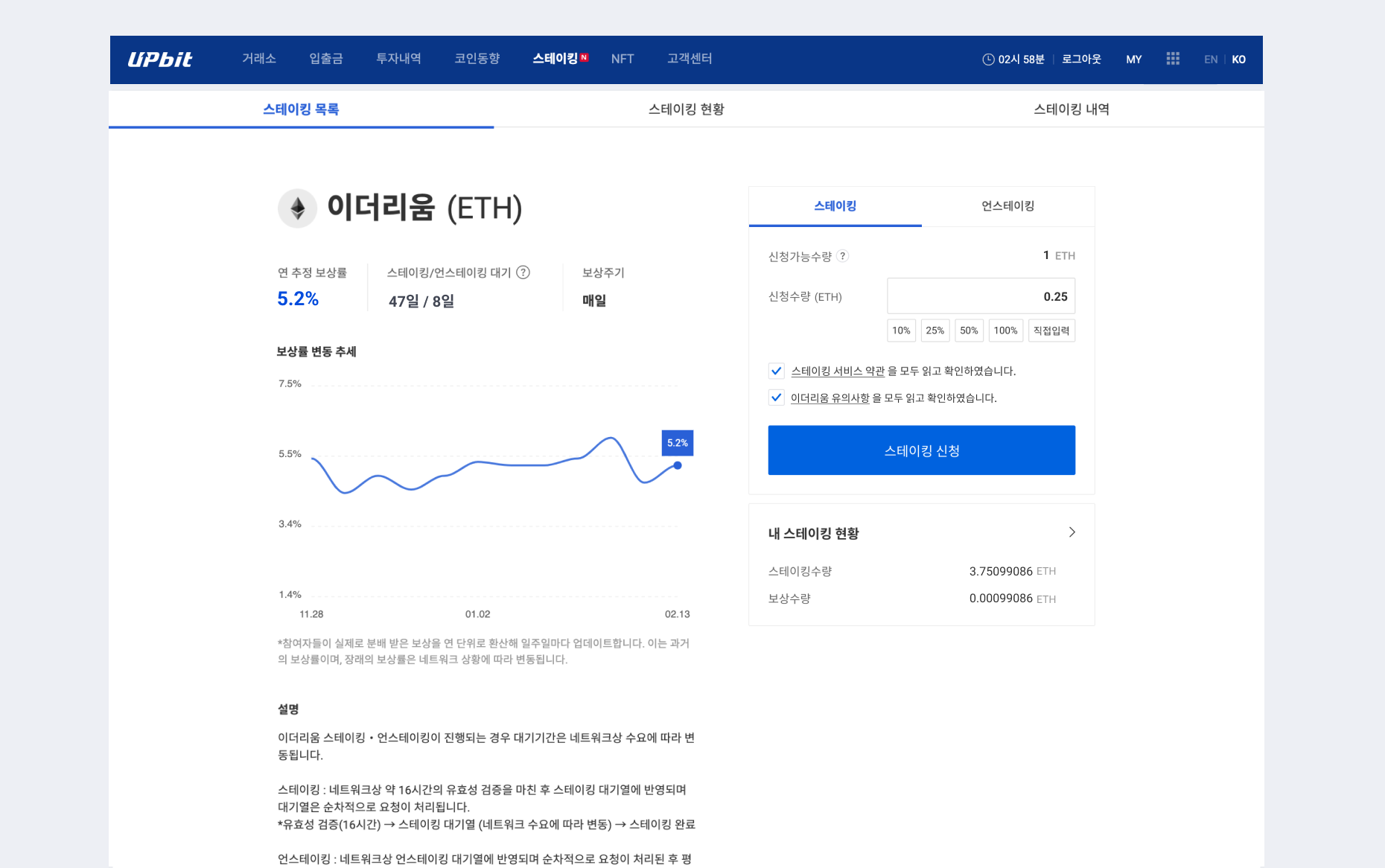Viewport: 1385px width, 868px height.
Task: Select 언스테이킹 tab in order panel
Action: click(x=1007, y=206)
